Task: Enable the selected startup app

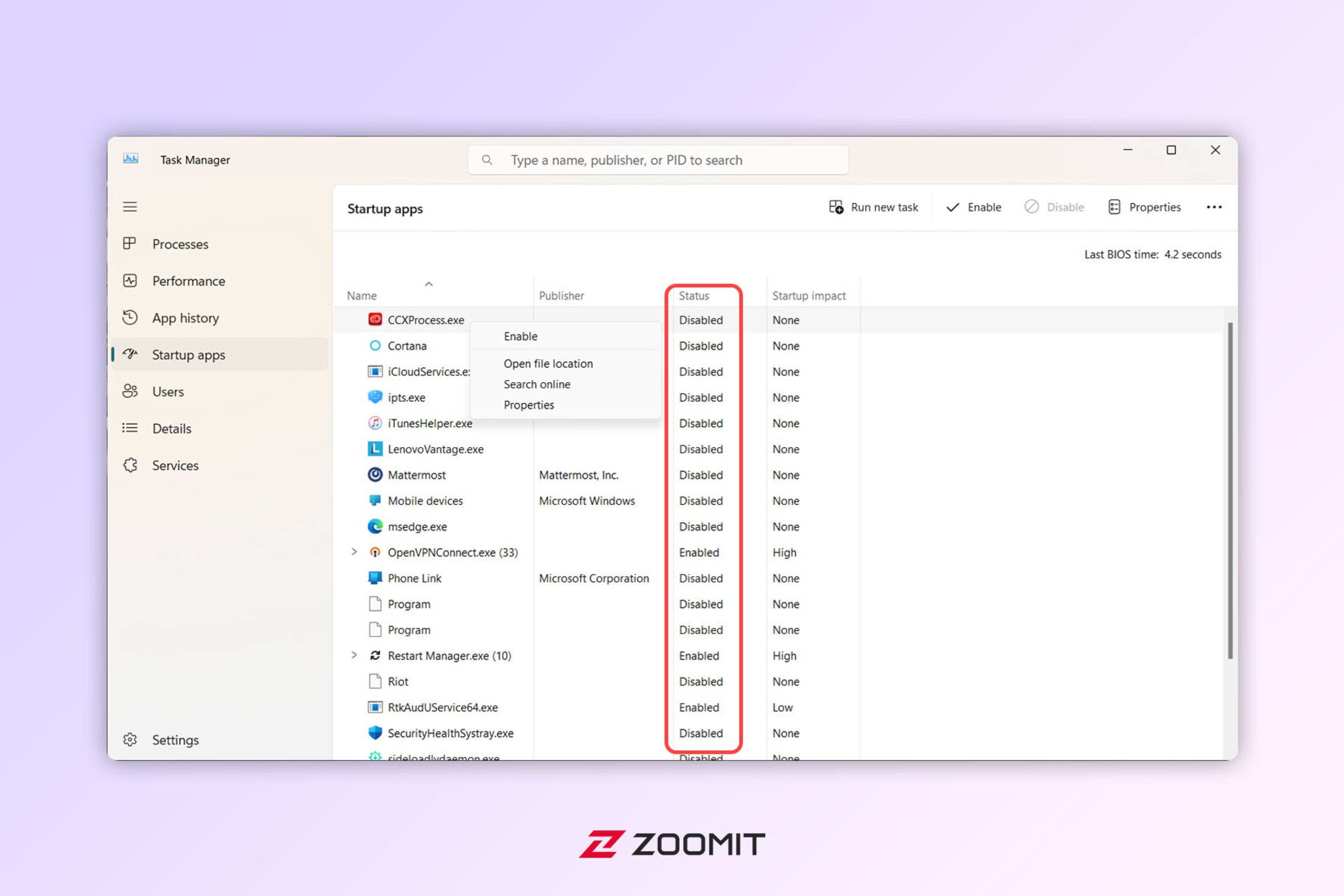Action: click(521, 335)
